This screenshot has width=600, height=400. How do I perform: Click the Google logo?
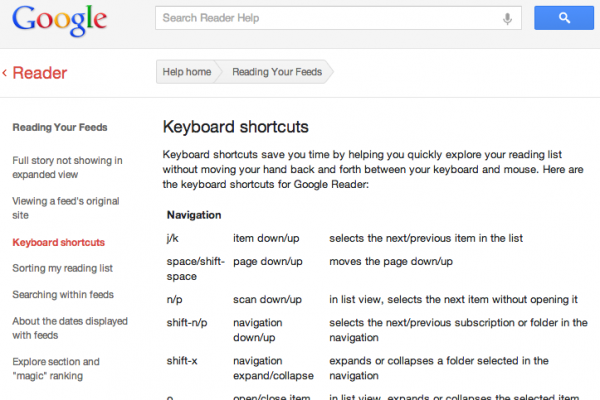click(59, 21)
